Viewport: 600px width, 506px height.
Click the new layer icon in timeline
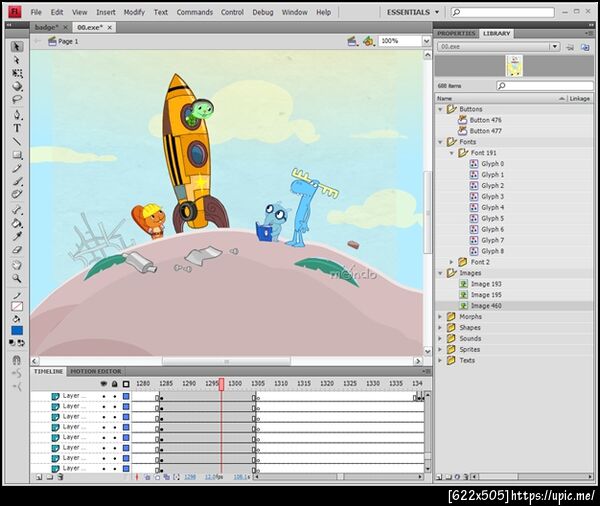pos(39,477)
